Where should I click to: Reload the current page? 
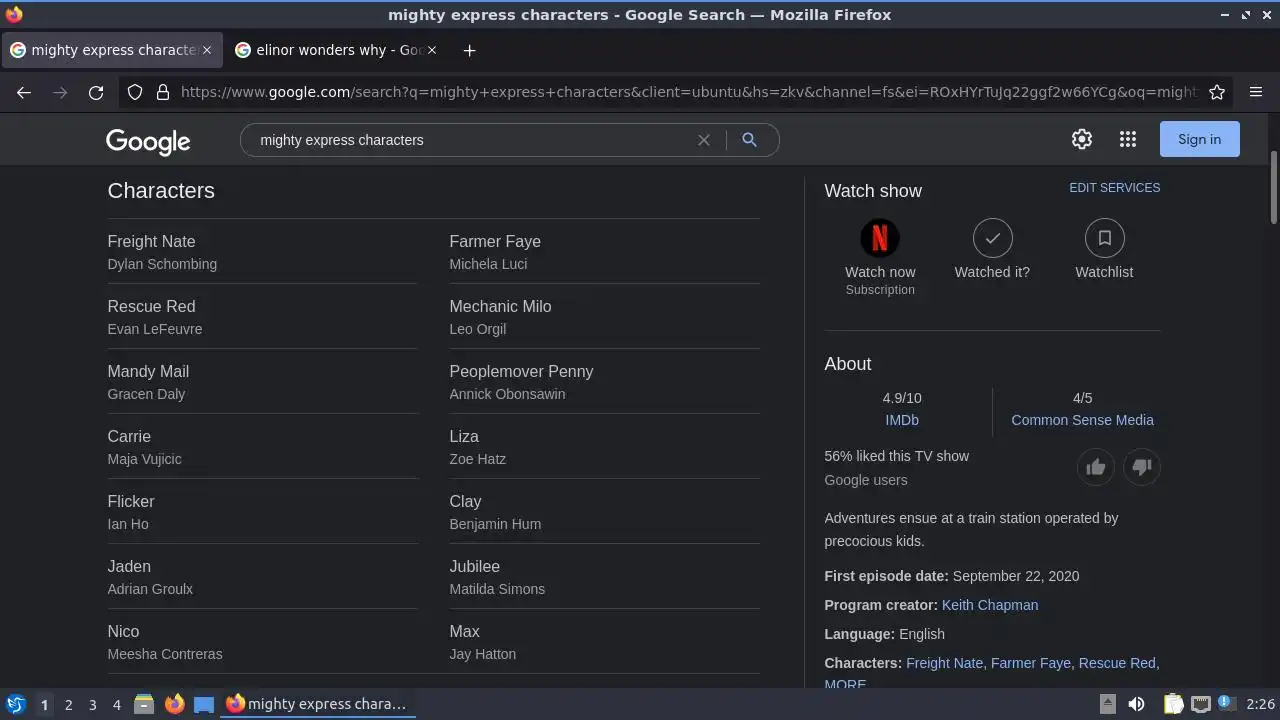coord(96,92)
